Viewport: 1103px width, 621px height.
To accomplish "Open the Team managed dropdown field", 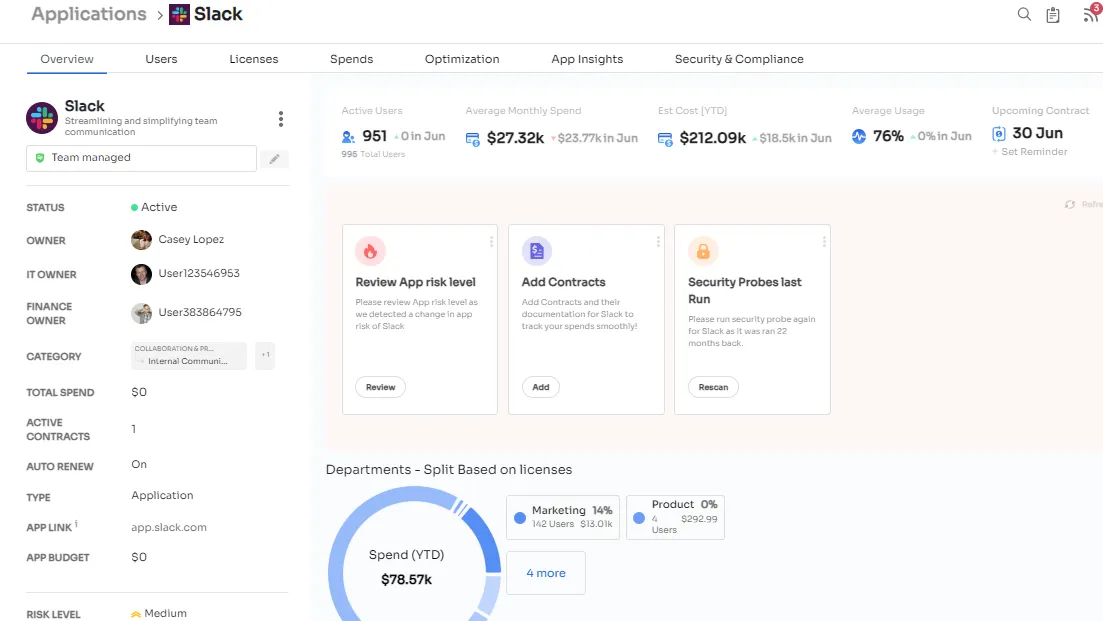I will 141,158.
